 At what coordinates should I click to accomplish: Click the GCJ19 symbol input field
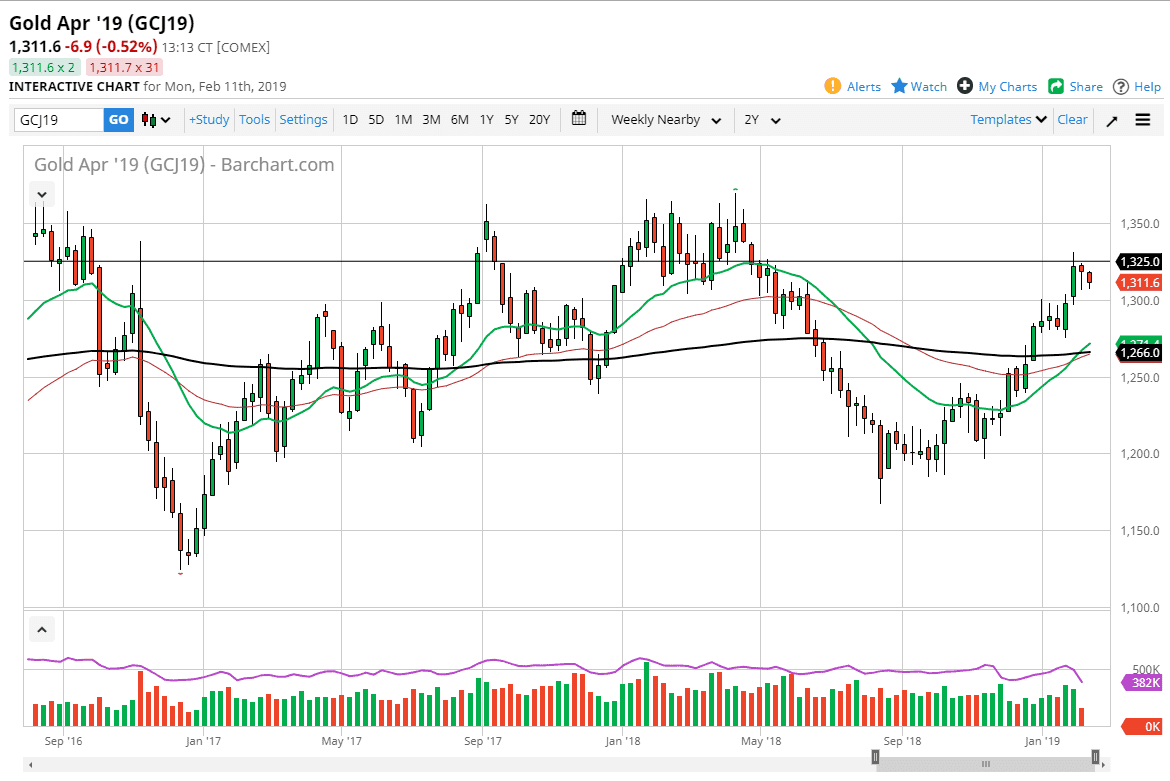59,120
